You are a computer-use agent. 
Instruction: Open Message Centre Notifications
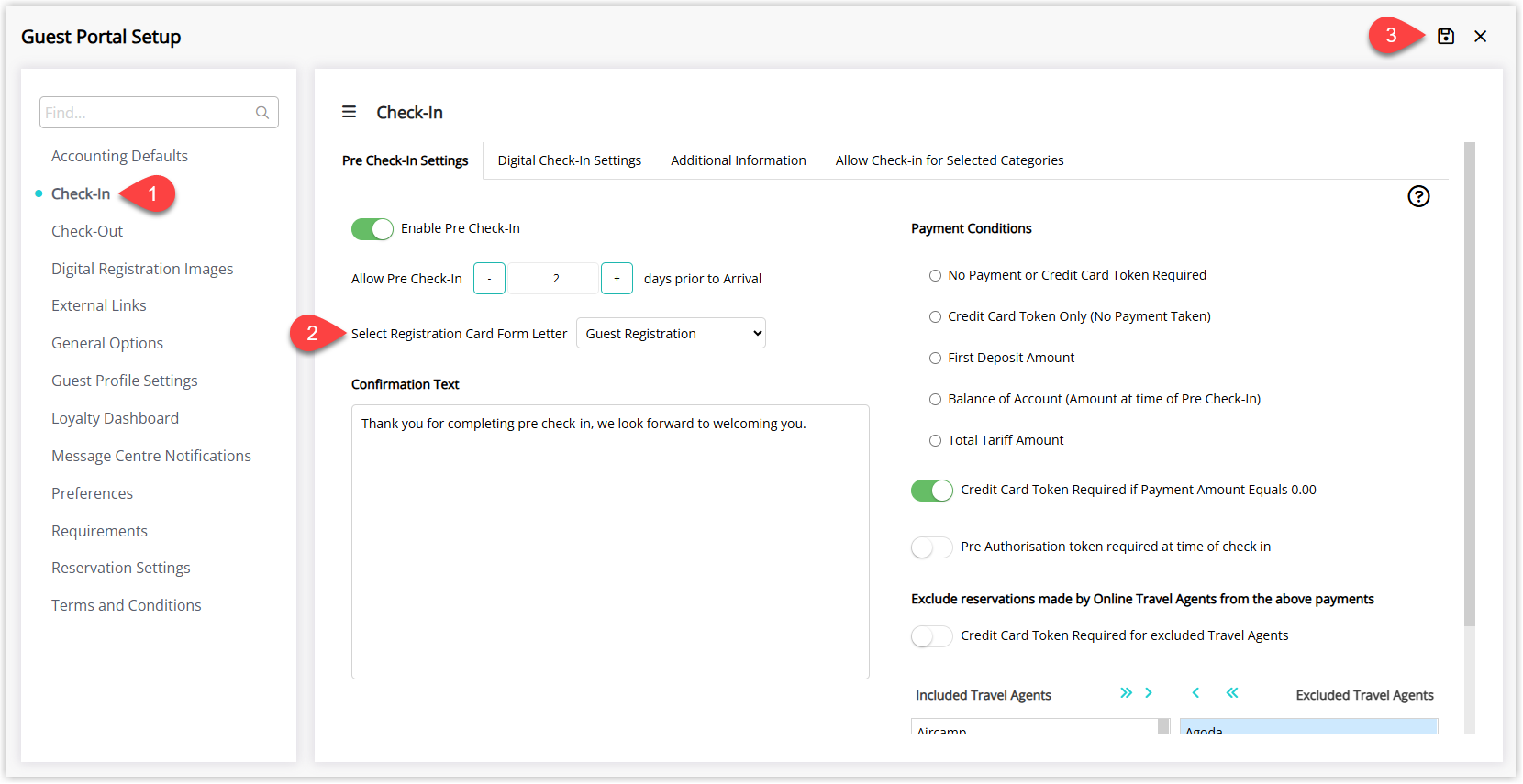pos(151,456)
